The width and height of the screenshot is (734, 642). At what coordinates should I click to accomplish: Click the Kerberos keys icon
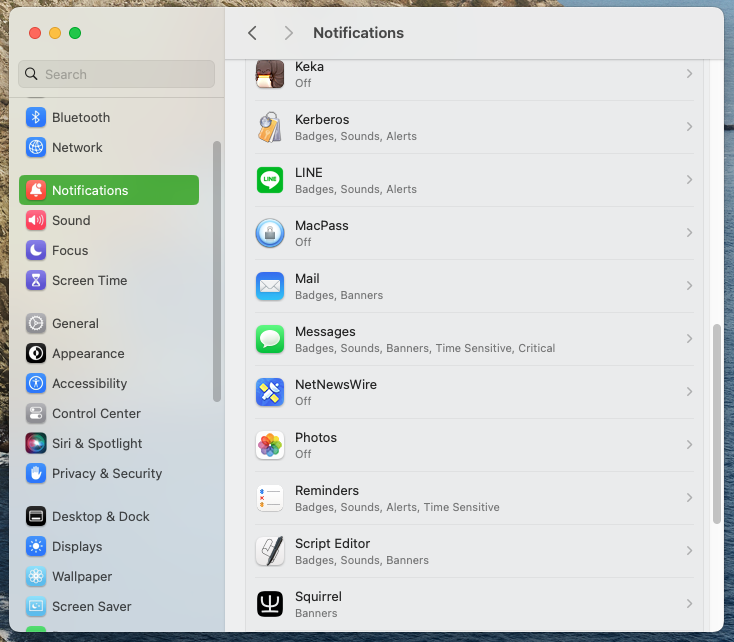point(270,127)
